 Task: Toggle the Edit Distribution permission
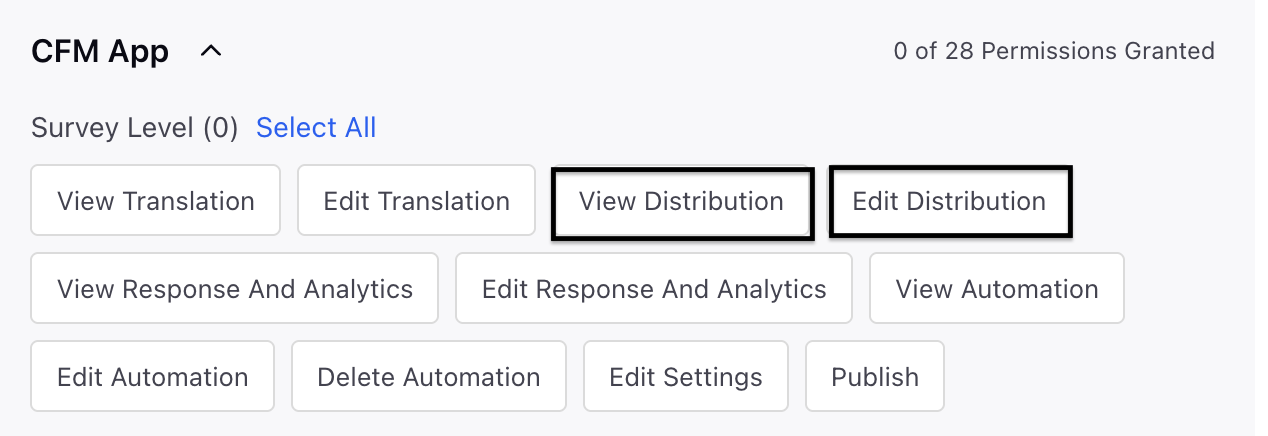(950, 202)
